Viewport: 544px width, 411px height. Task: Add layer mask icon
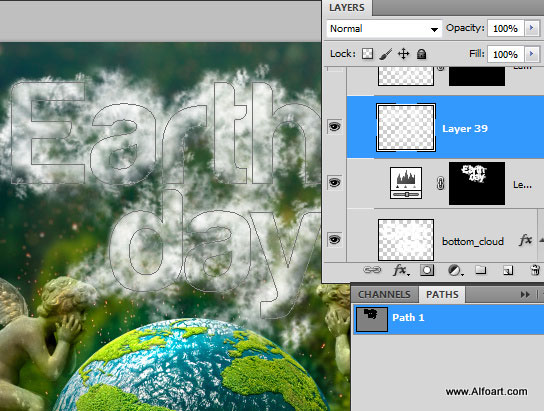click(427, 270)
